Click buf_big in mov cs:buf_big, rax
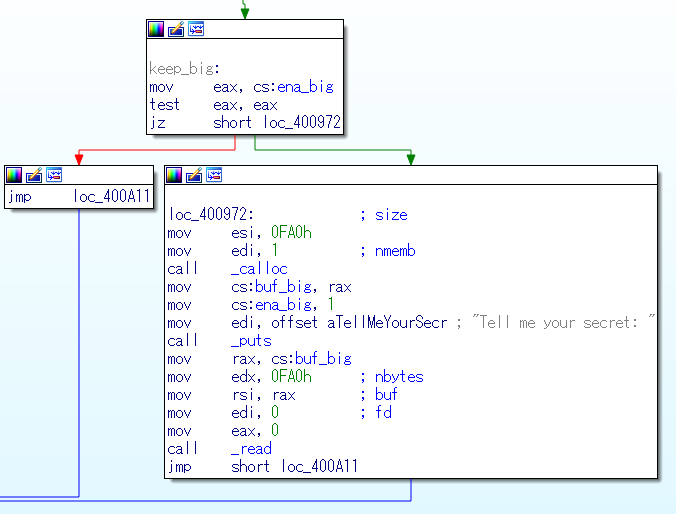676x514 pixels. tap(283, 287)
